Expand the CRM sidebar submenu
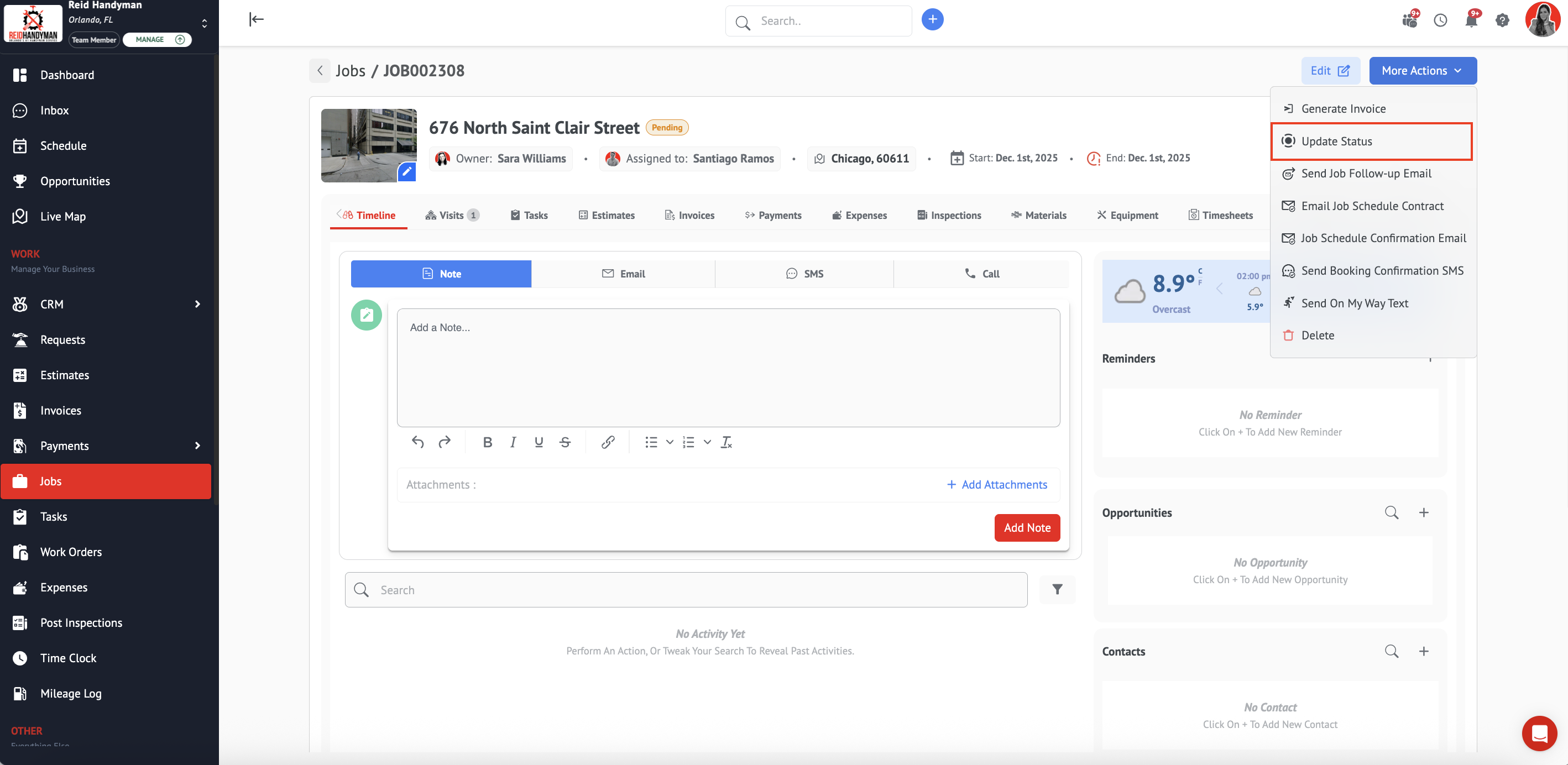Screen dimensions: 1568x765 197,303
